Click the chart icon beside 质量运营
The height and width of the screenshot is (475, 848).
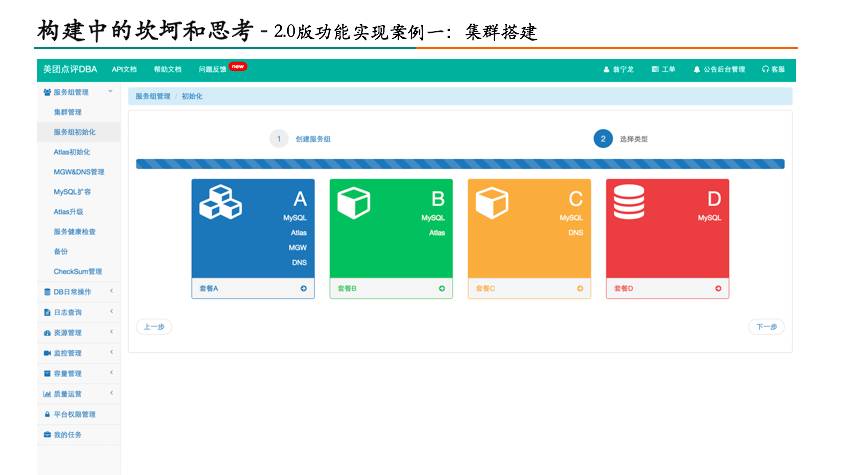point(47,394)
